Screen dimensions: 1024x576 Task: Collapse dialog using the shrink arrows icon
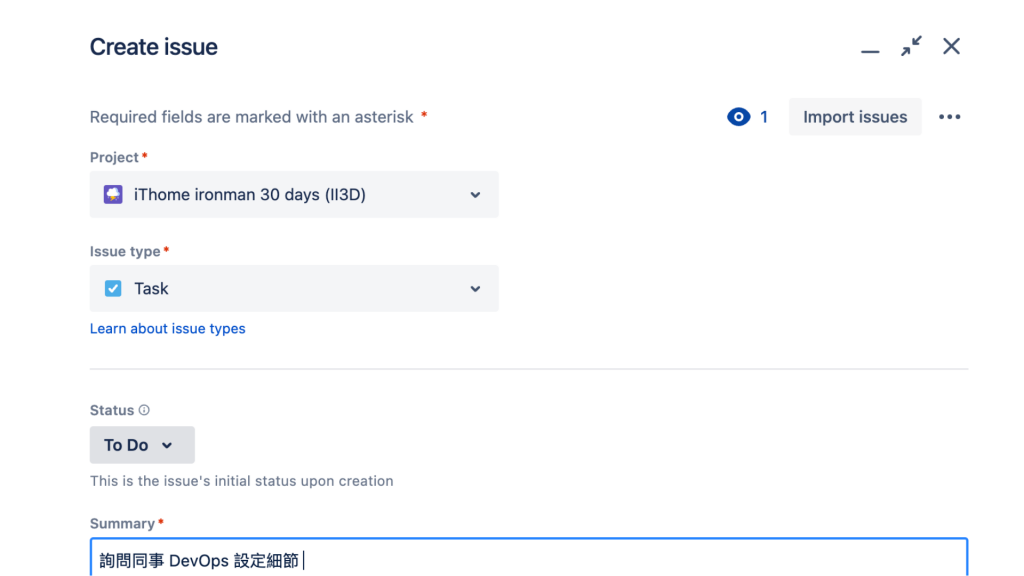[911, 47]
